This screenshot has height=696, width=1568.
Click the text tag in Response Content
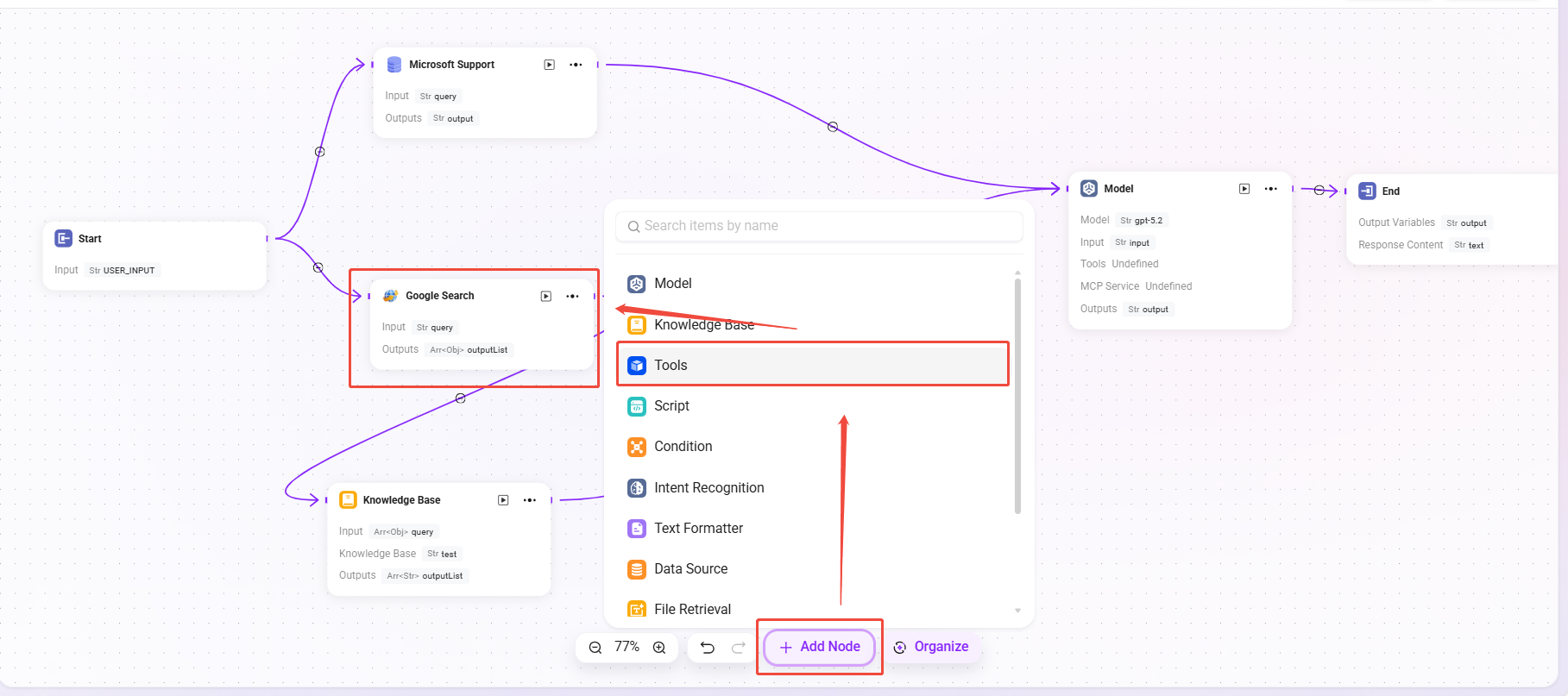[x=1469, y=246]
